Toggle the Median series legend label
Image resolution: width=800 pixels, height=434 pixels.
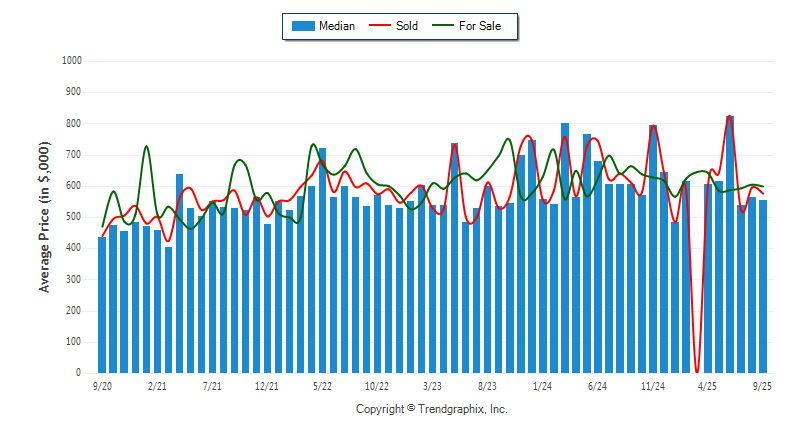click(337, 26)
